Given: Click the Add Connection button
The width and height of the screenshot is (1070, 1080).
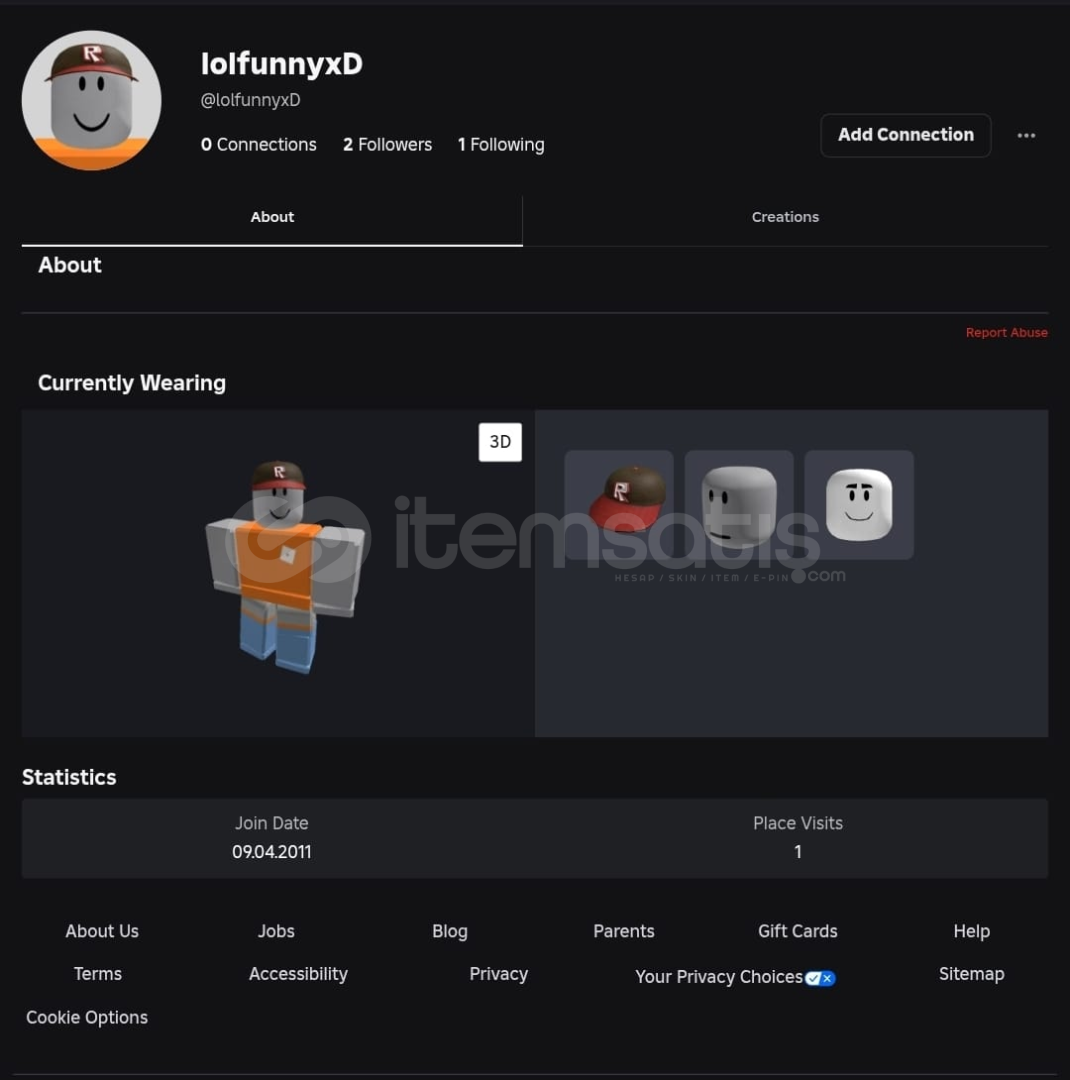Looking at the screenshot, I should (x=905, y=135).
